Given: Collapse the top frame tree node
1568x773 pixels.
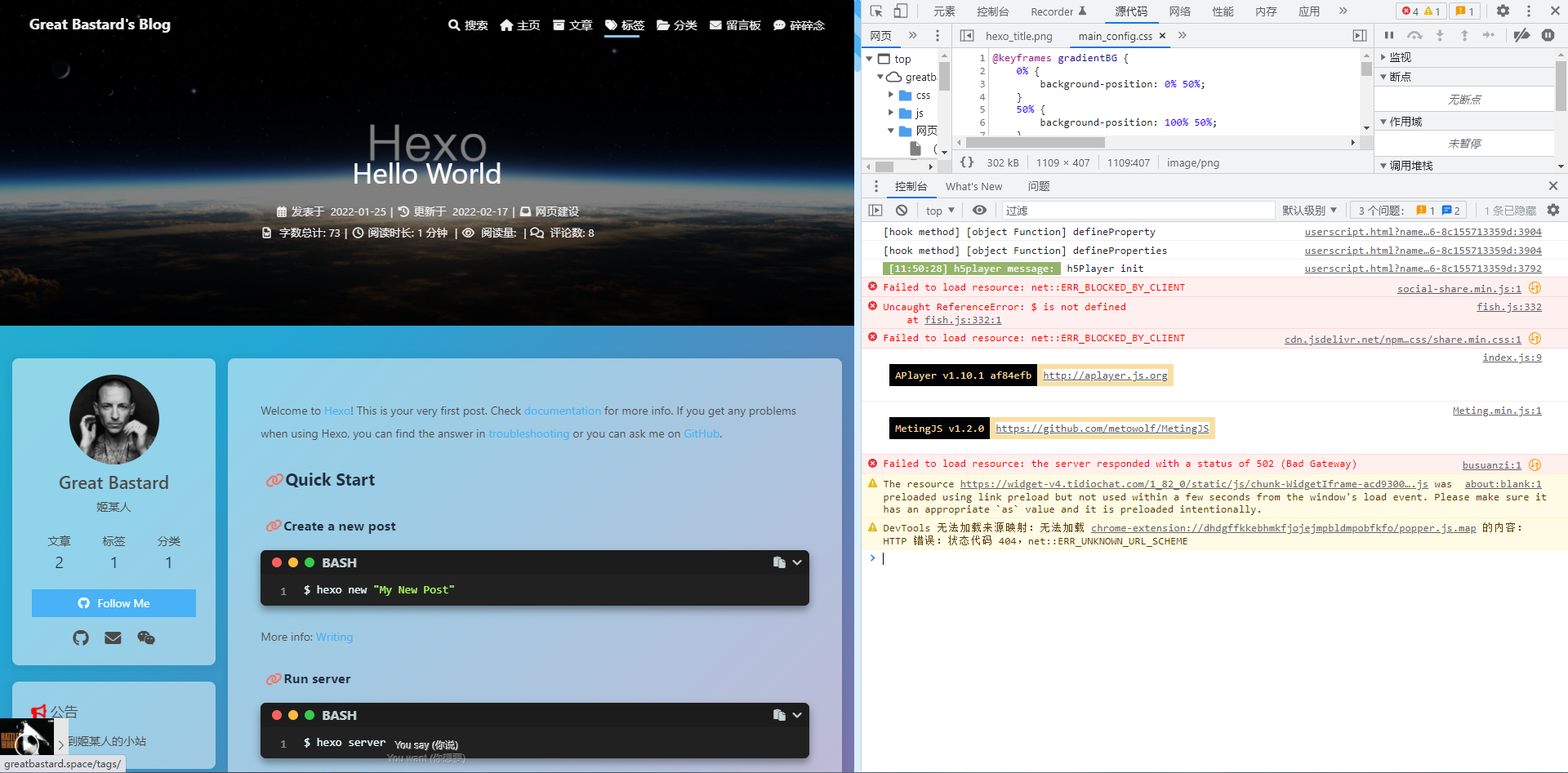Looking at the screenshot, I should (x=870, y=59).
